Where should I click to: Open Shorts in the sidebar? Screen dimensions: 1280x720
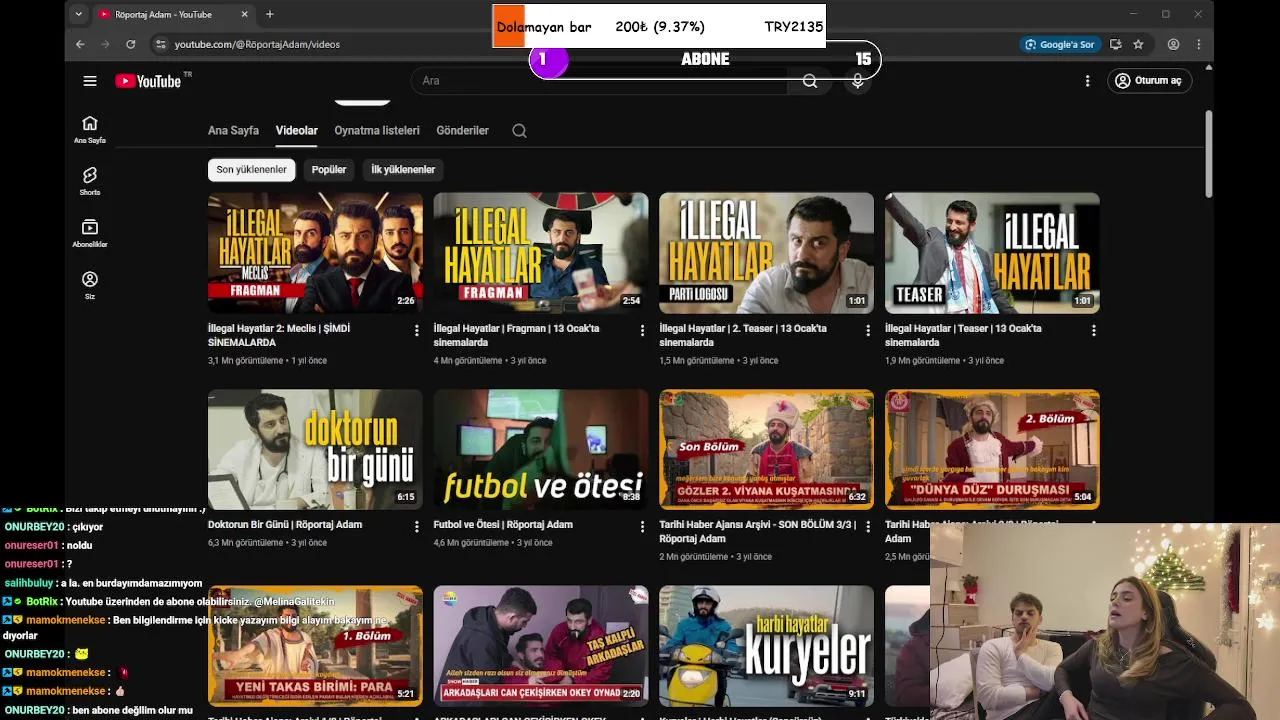(x=90, y=181)
